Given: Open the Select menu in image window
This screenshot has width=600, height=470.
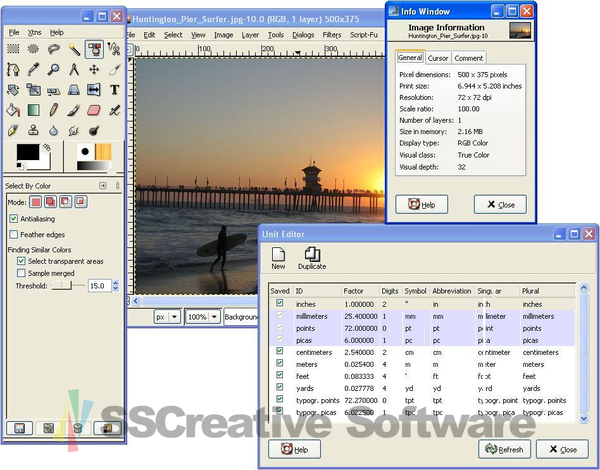Looking at the screenshot, I should point(173,35).
